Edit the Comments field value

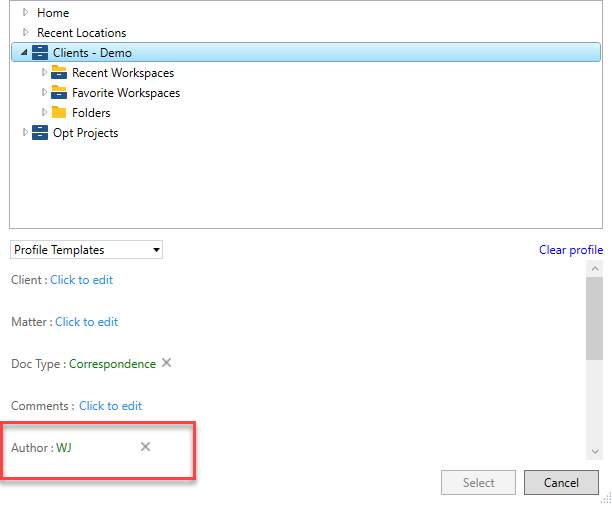coord(110,406)
